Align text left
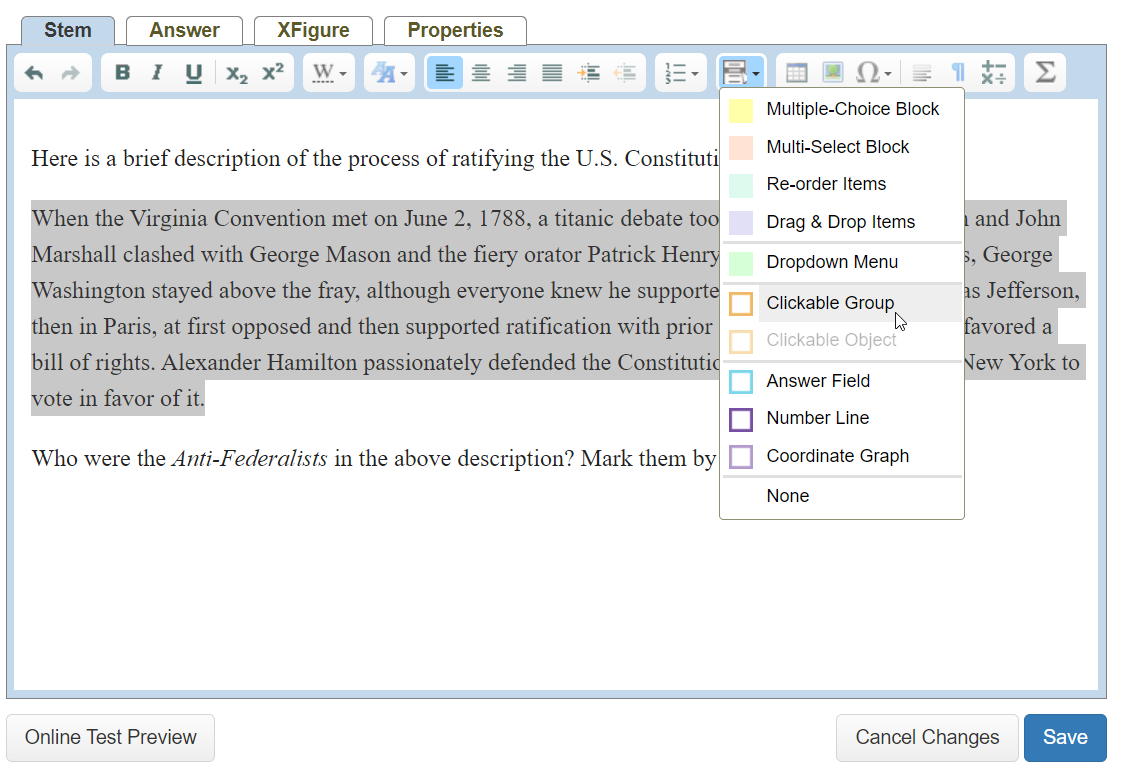 445,73
